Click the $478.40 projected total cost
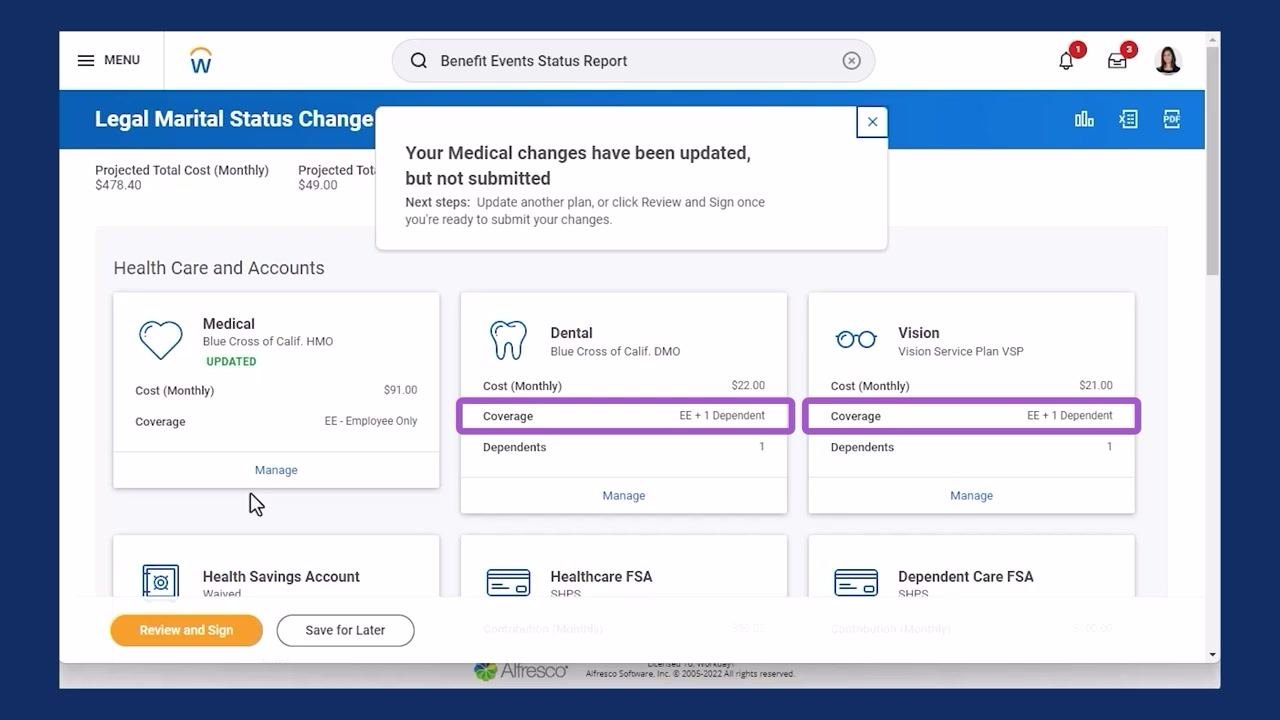The image size is (1280, 720). 118,185
